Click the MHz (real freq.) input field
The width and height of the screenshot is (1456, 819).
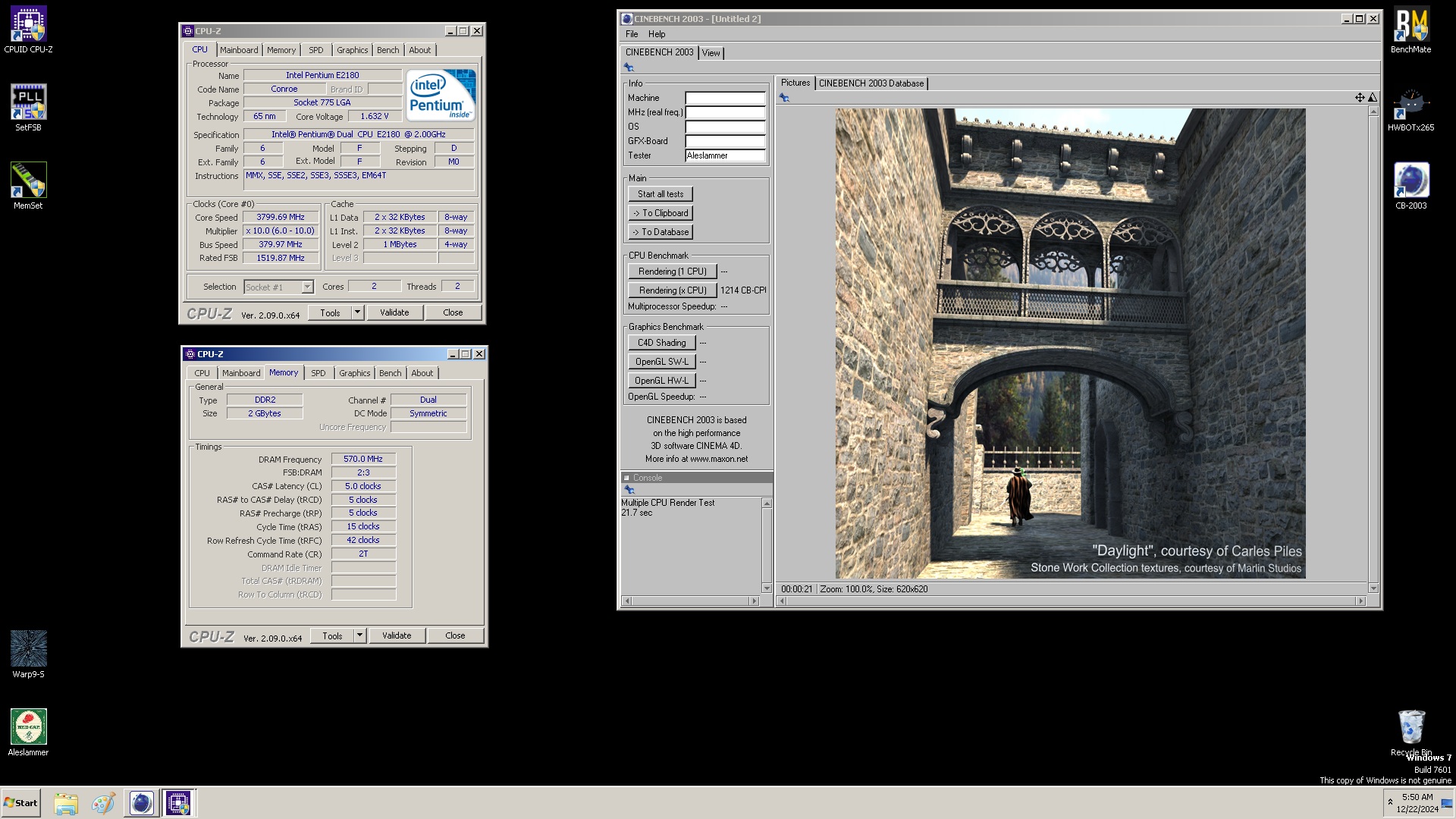click(x=726, y=112)
